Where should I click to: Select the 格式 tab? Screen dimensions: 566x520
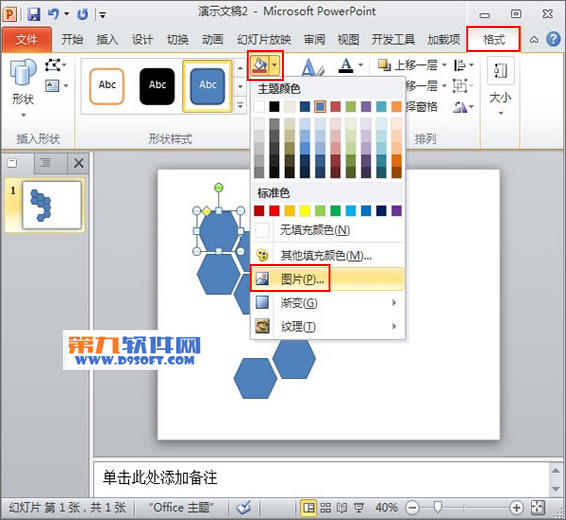[493, 39]
